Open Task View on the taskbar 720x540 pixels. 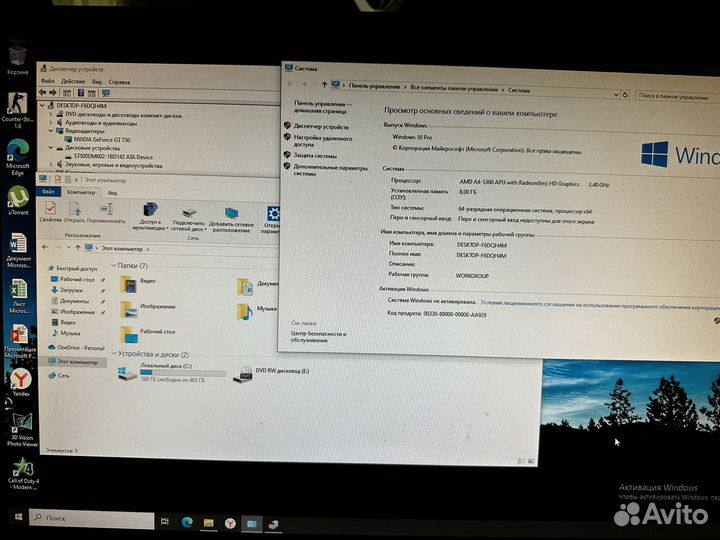tap(165, 521)
